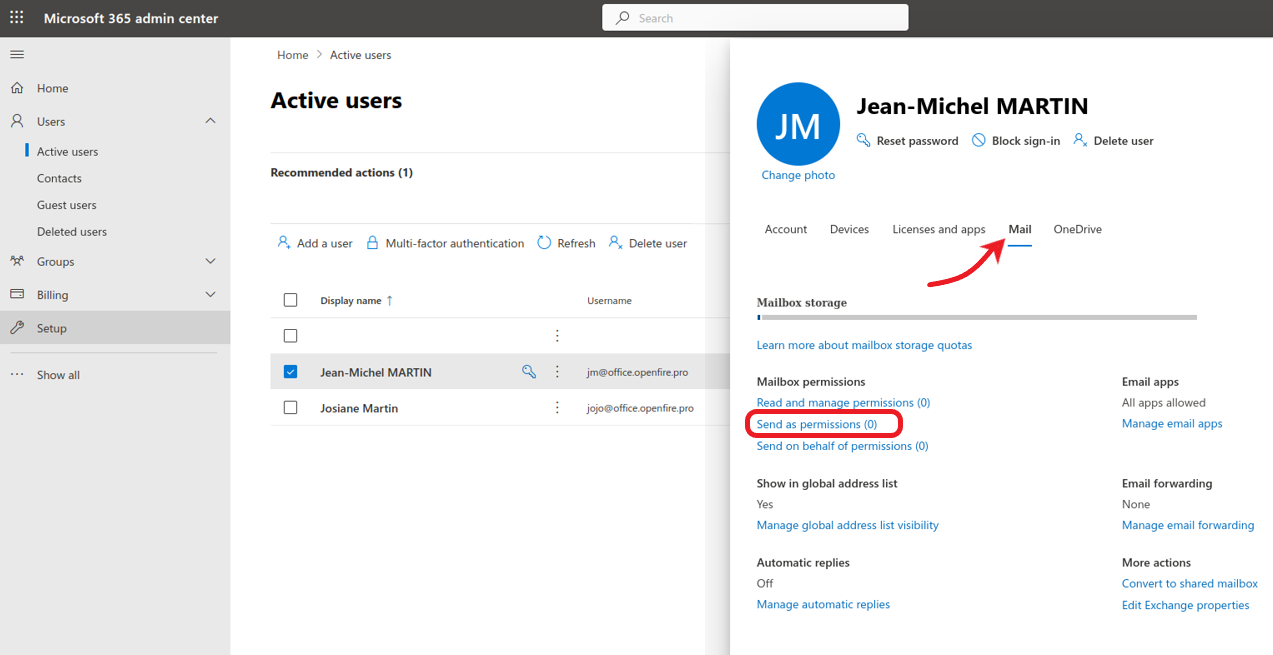The width and height of the screenshot is (1273, 655).
Task: Open the Licenses and apps tab
Action: pyautogui.click(x=939, y=229)
